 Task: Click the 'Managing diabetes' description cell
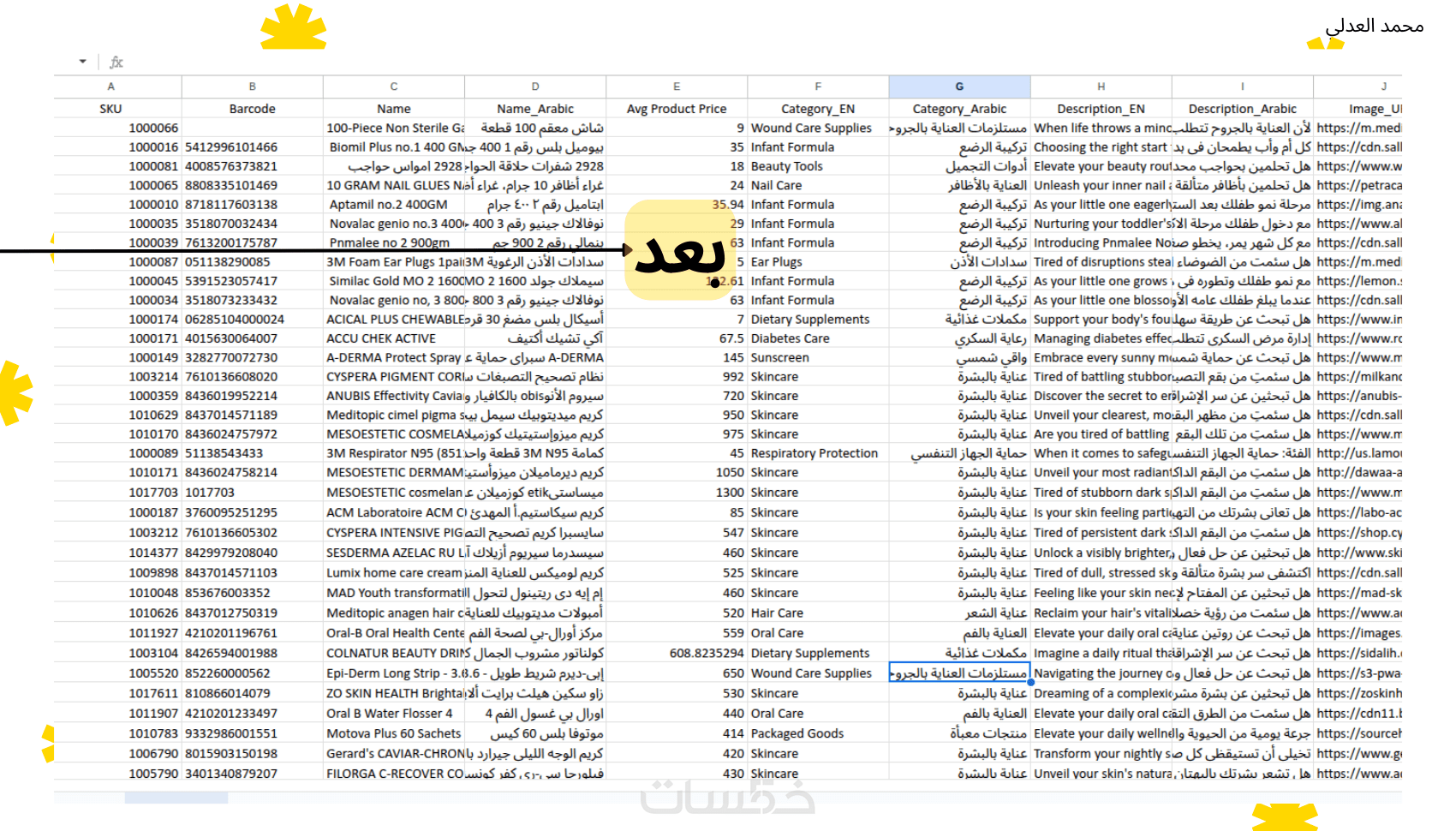pos(1101,338)
